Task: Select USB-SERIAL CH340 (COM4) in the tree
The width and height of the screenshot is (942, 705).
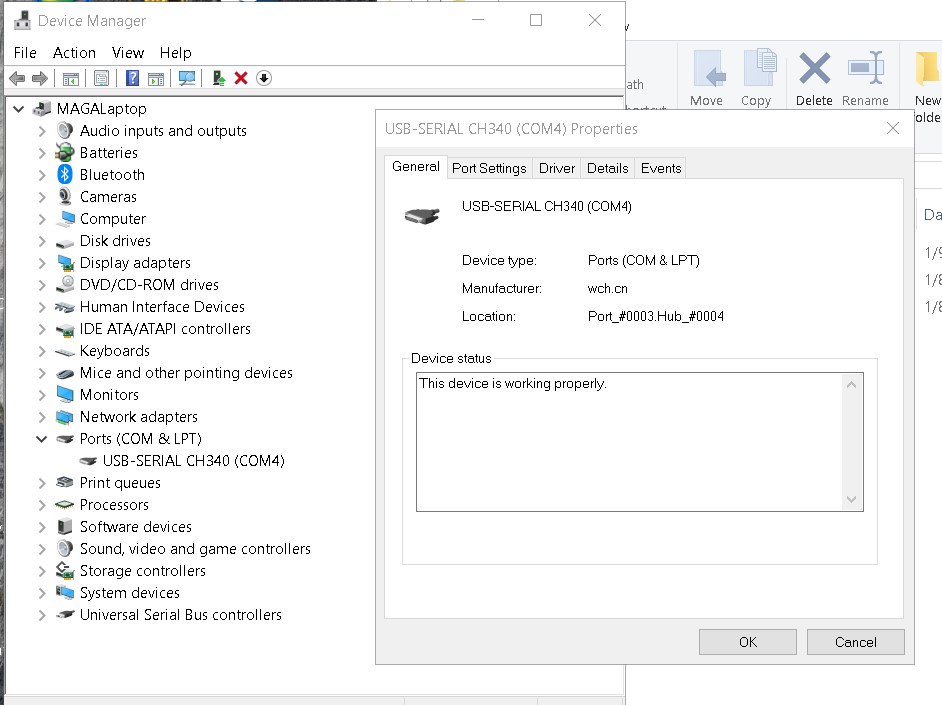Action: click(193, 461)
